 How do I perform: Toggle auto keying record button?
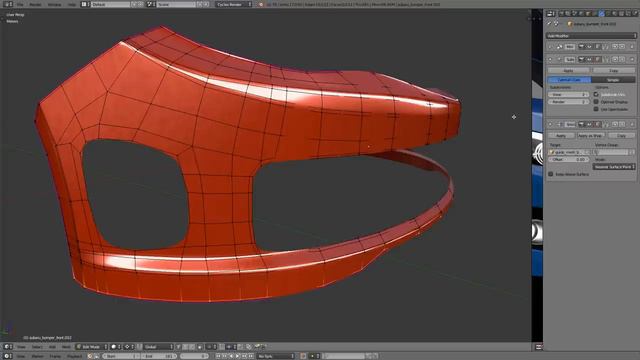click(x=303, y=356)
